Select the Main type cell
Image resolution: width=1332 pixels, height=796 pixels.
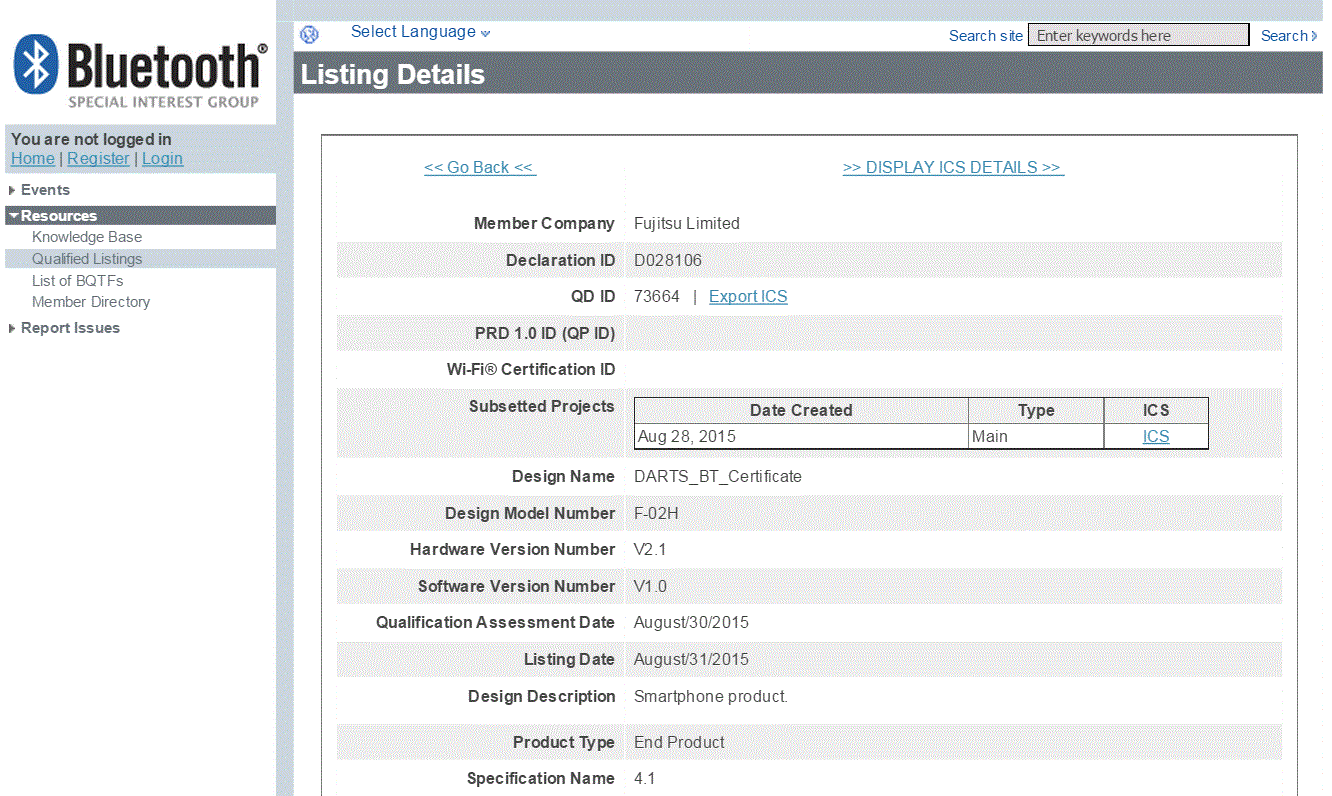pos(1036,437)
